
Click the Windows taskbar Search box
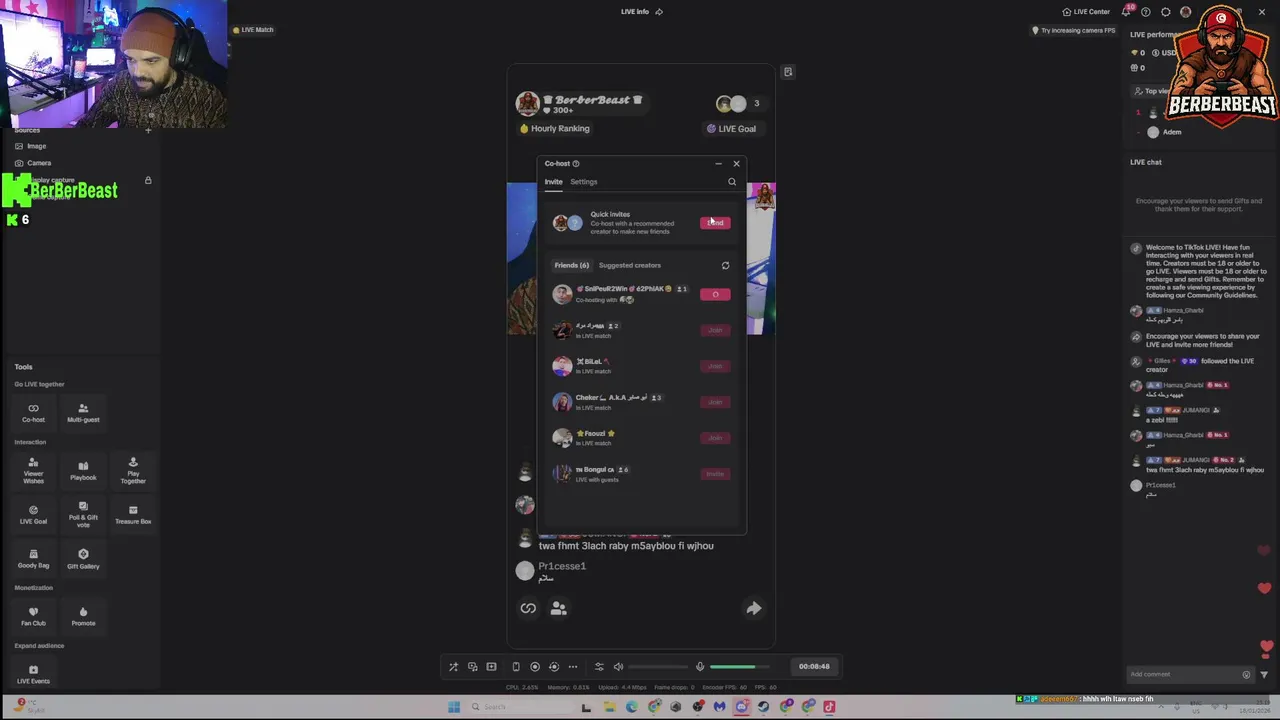520,707
